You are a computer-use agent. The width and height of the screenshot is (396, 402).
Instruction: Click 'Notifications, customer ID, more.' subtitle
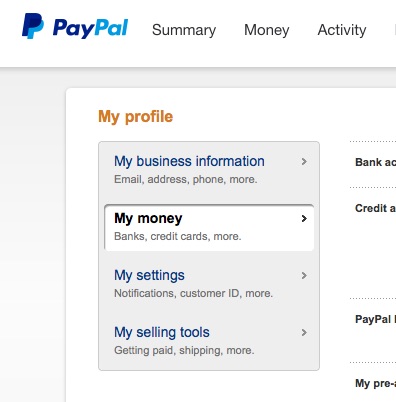[193, 293]
